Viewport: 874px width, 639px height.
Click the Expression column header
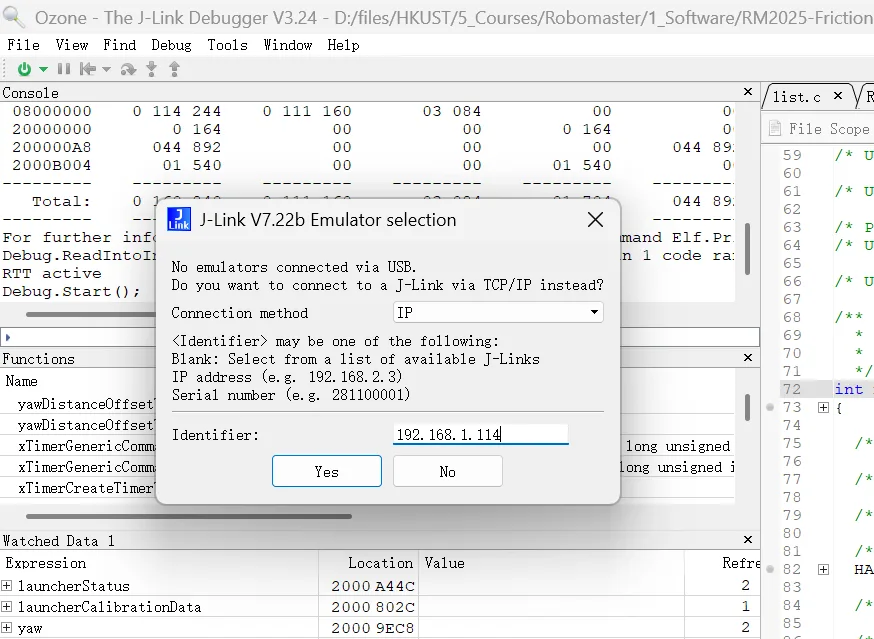coord(46,563)
